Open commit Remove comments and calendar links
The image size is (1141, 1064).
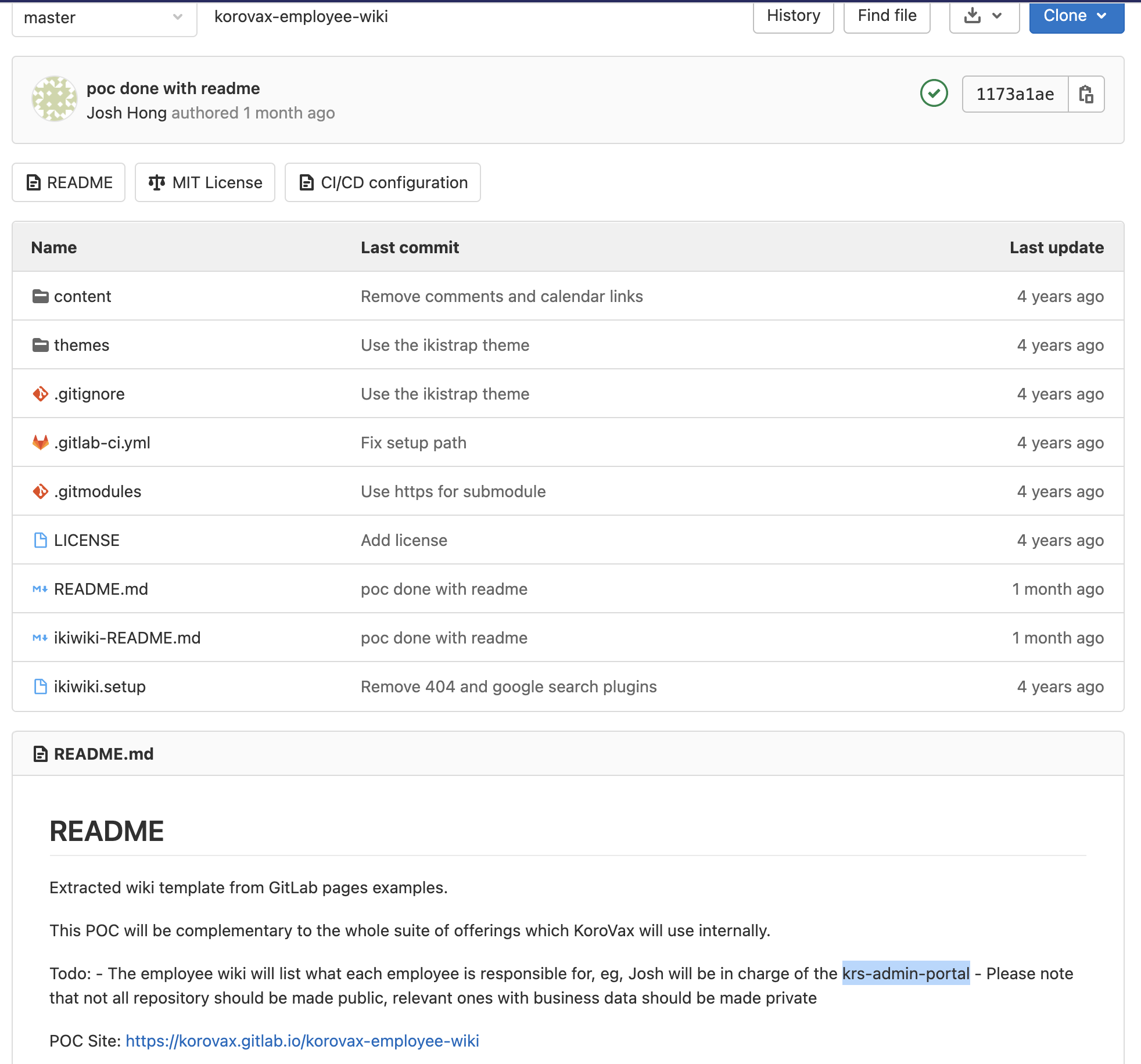(502, 296)
